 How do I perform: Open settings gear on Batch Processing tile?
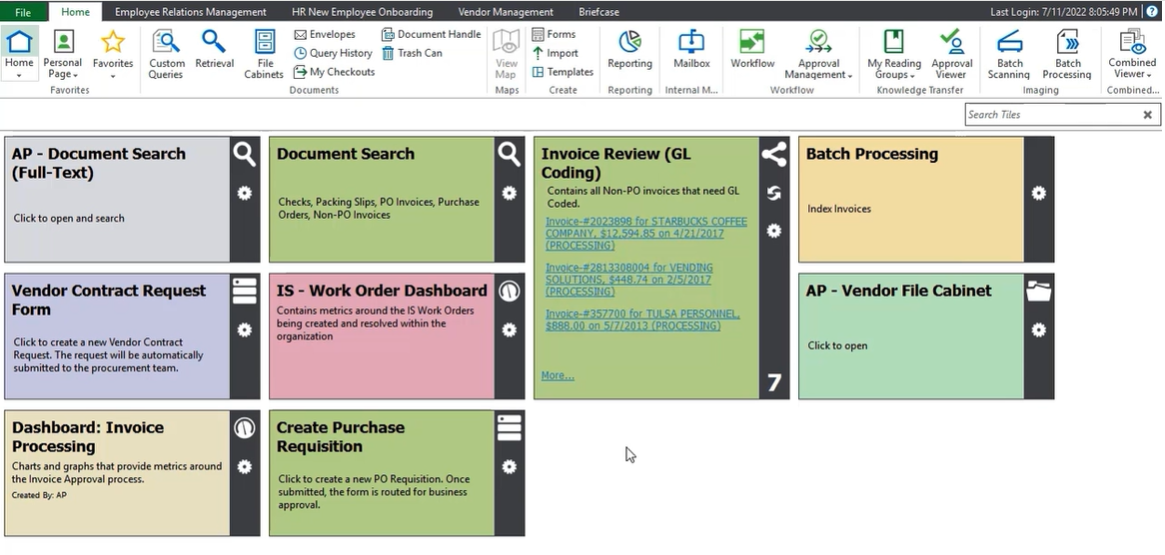(x=1038, y=193)
